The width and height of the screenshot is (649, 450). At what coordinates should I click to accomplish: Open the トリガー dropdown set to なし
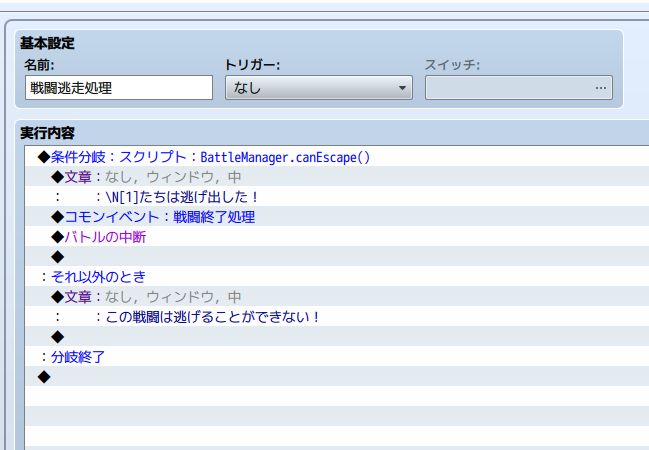coord(319,87)
